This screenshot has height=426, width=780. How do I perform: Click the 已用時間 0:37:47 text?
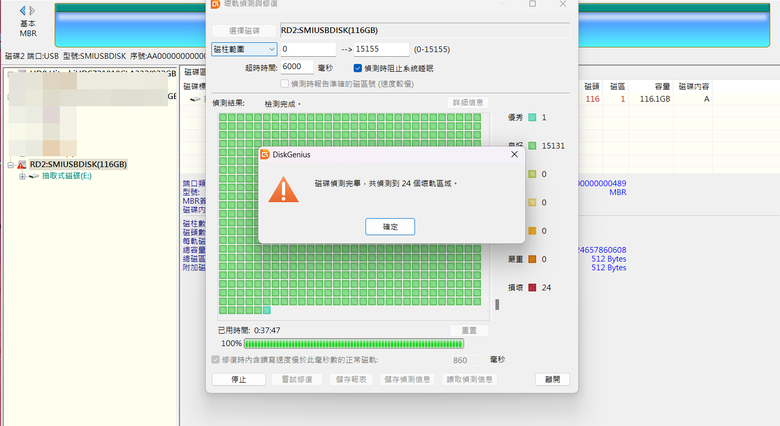tap(249, 330)
